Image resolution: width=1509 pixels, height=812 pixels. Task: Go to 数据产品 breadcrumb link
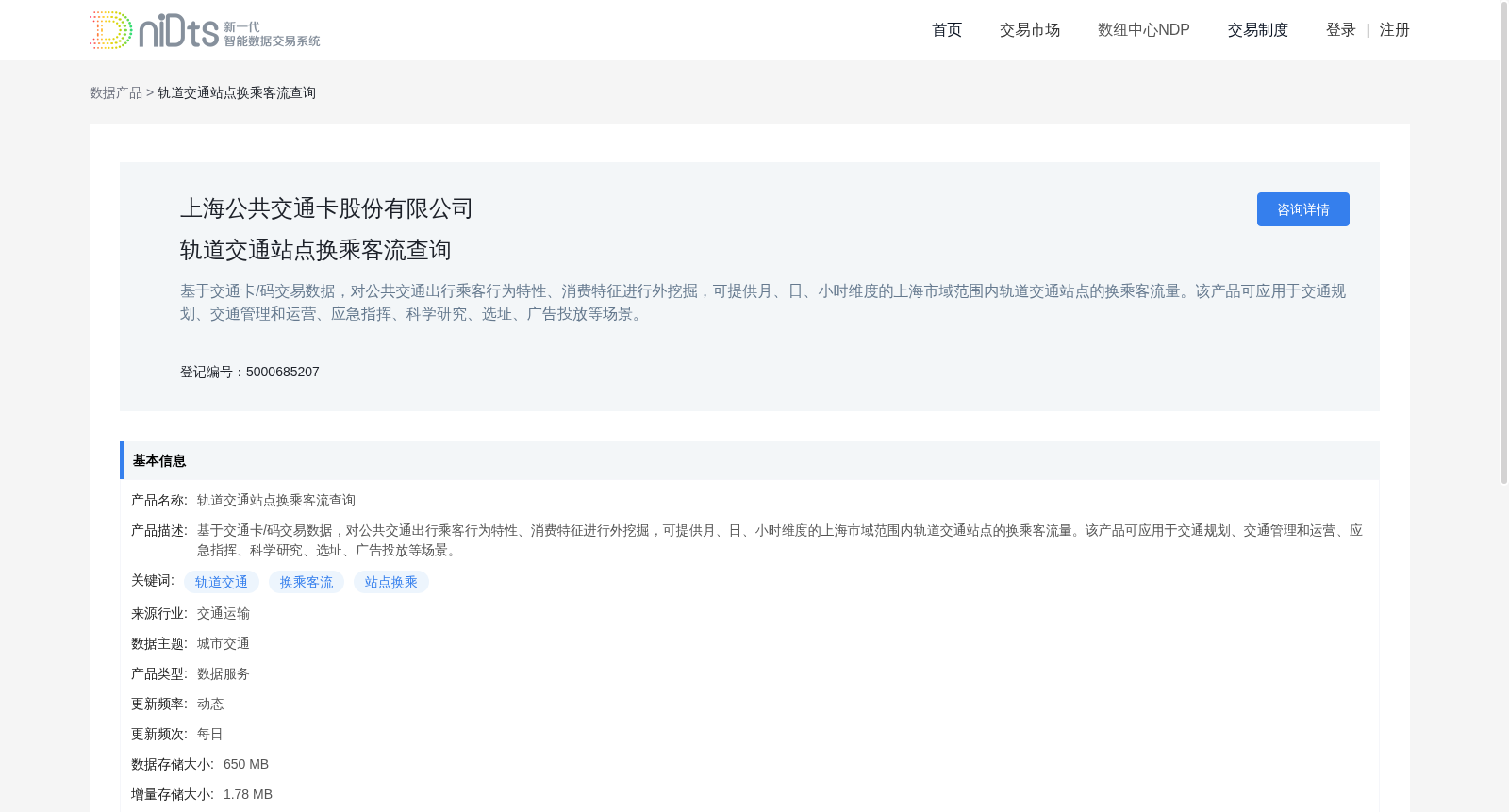pos(116,92)
